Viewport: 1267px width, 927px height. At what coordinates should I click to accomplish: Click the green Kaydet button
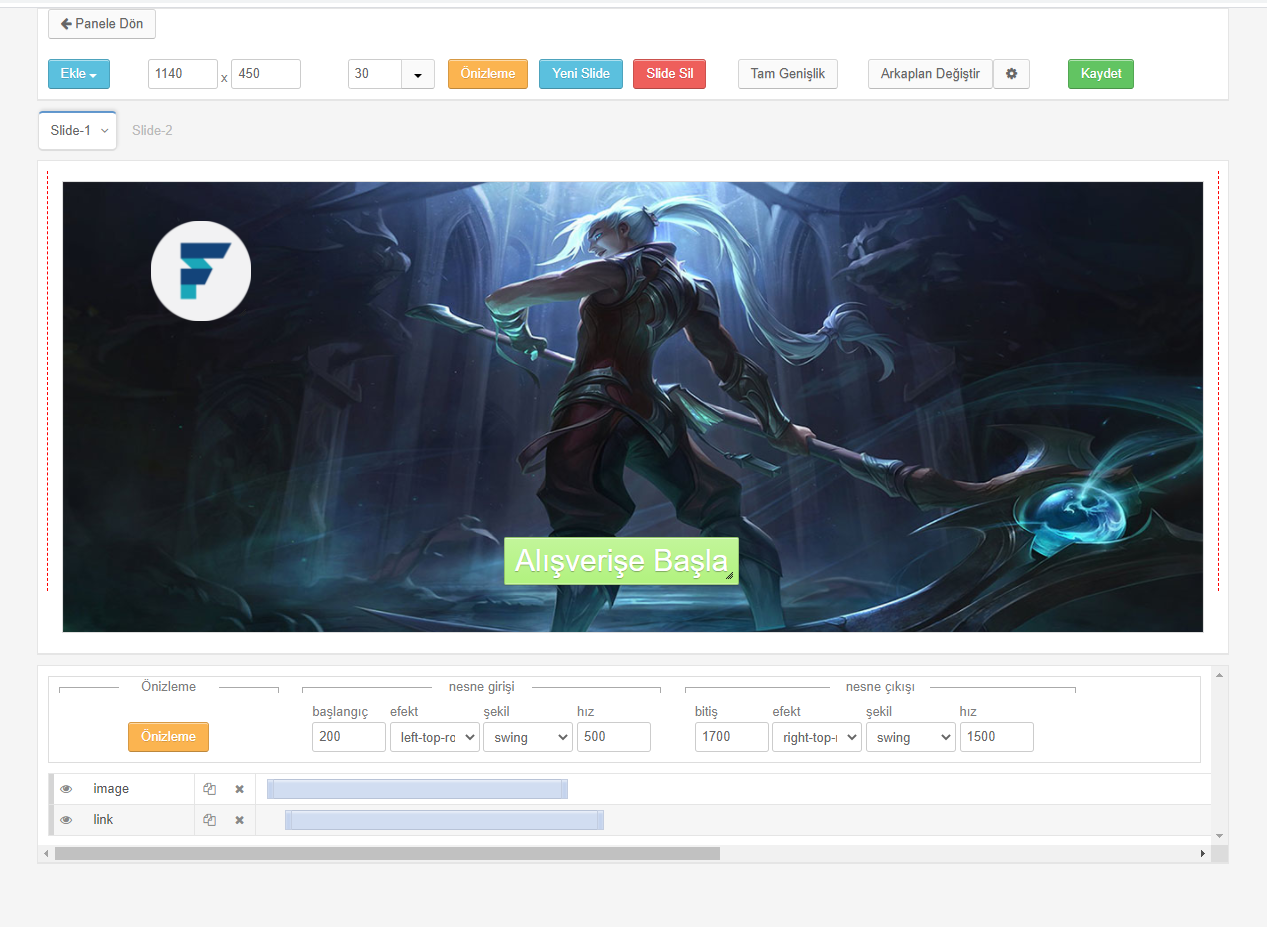click(1101, 74)
